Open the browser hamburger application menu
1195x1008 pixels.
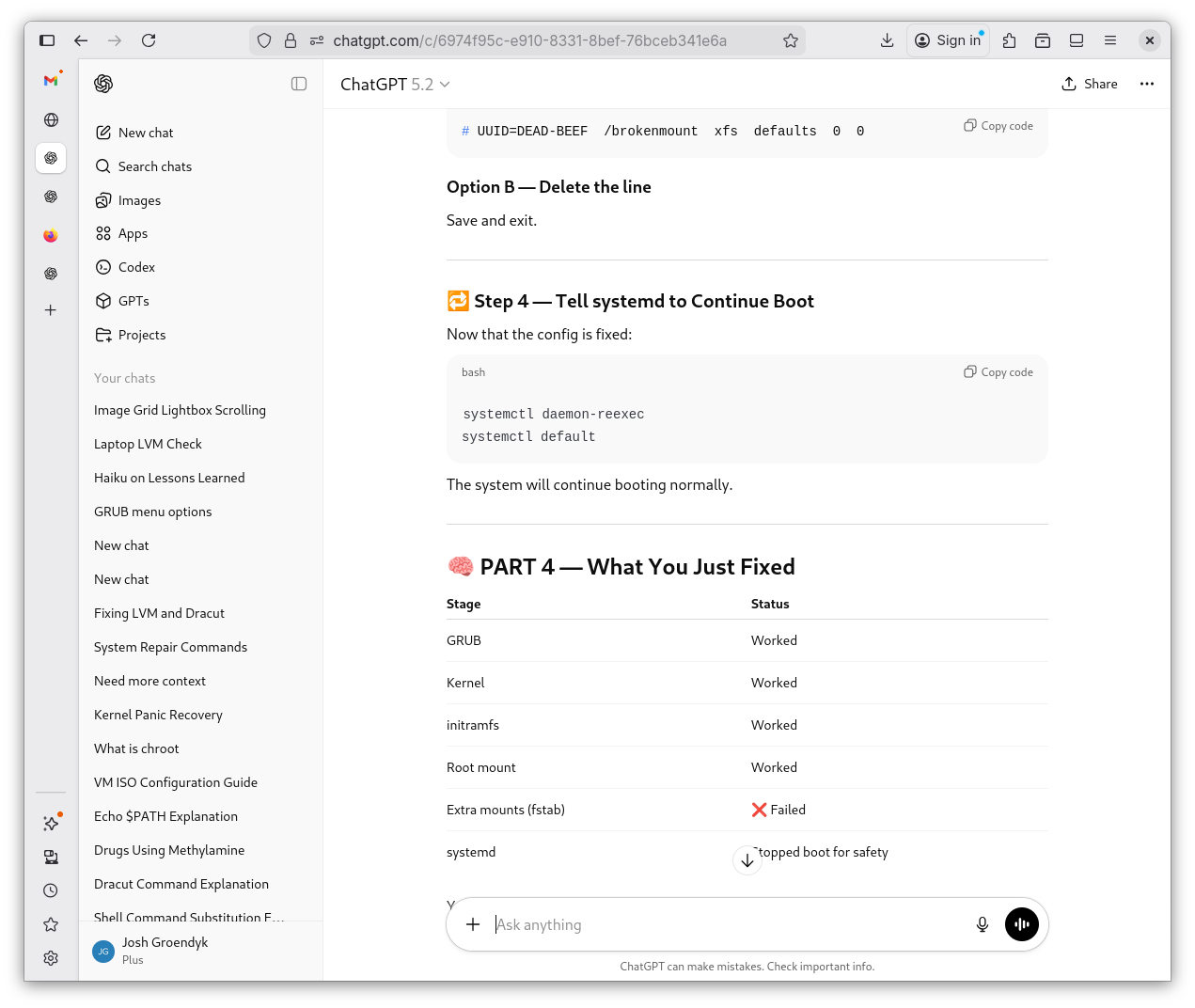(1109, 40)
